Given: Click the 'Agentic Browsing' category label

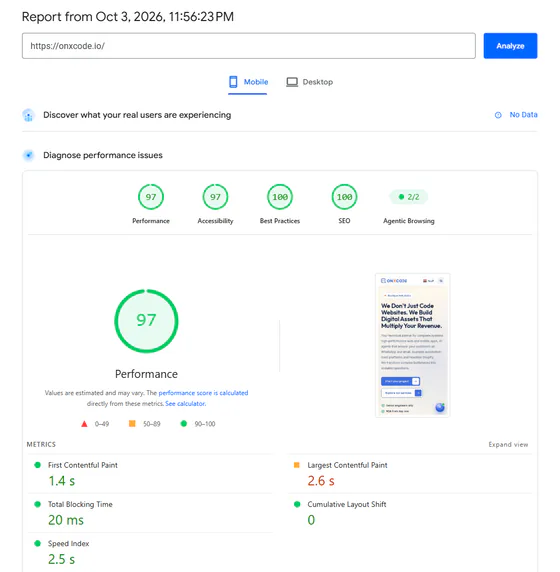Looking at the screenshot, I should 409,221.
